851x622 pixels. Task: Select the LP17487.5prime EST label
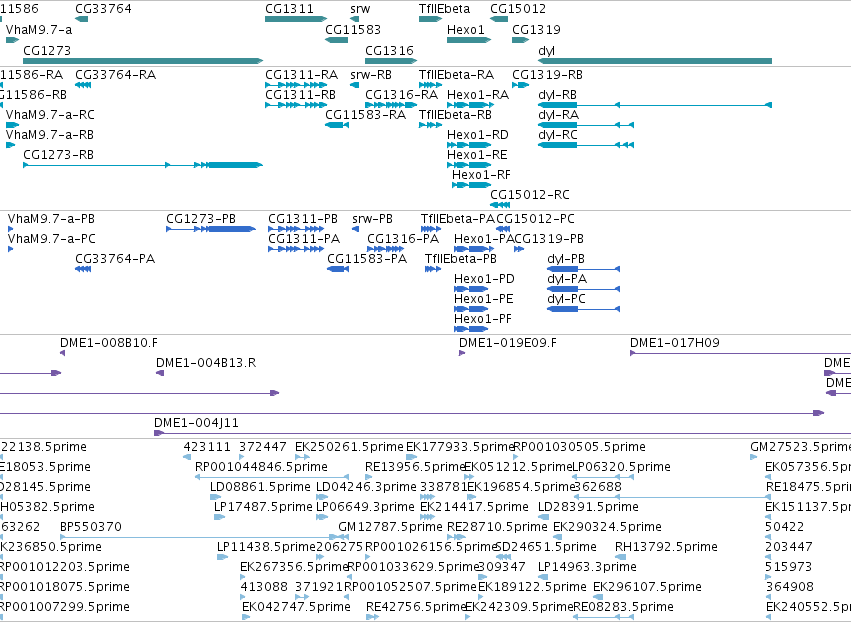coord(263,506)
